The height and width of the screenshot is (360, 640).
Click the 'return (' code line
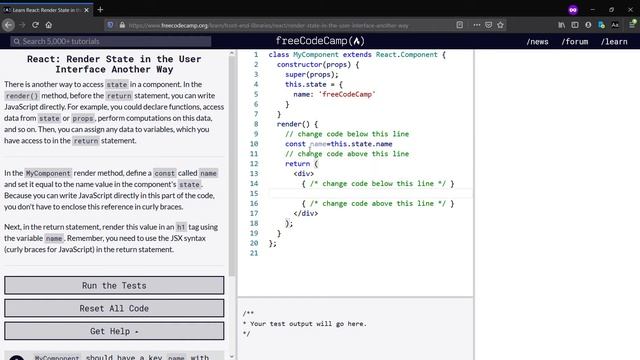click(301, 164)
